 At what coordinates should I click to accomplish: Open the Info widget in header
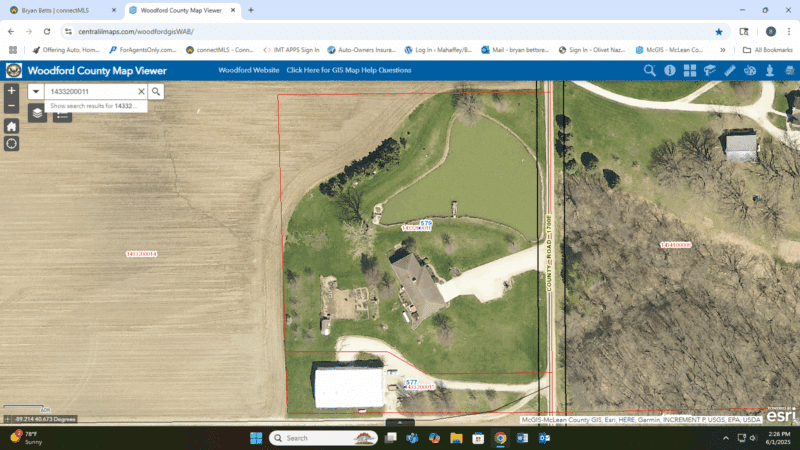click(x=670, y=71)
